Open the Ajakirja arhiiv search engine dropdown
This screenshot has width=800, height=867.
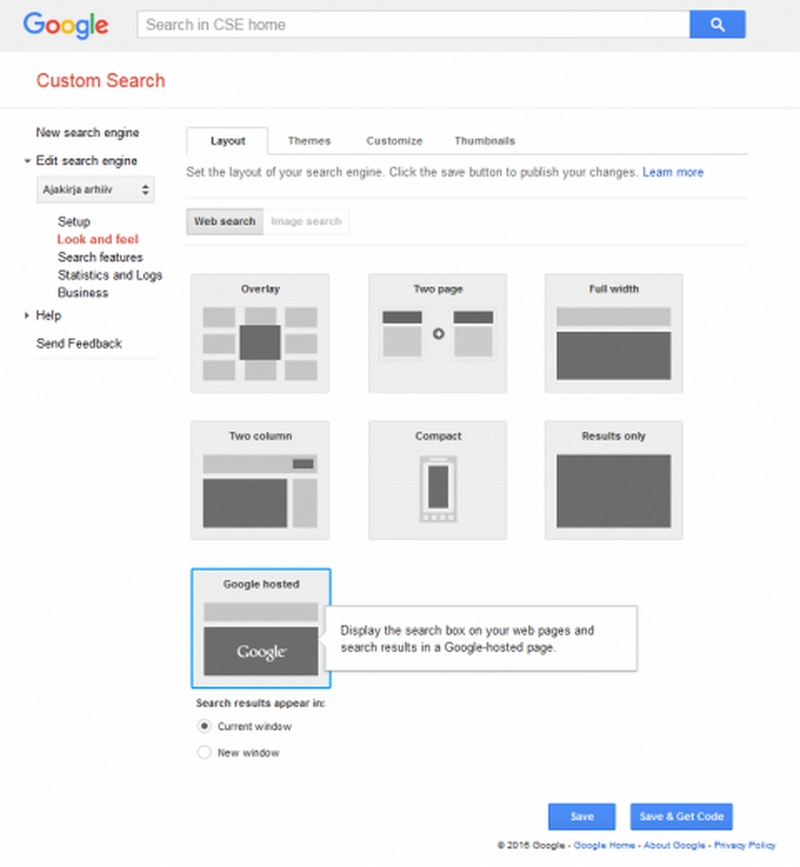pos(96,190)
